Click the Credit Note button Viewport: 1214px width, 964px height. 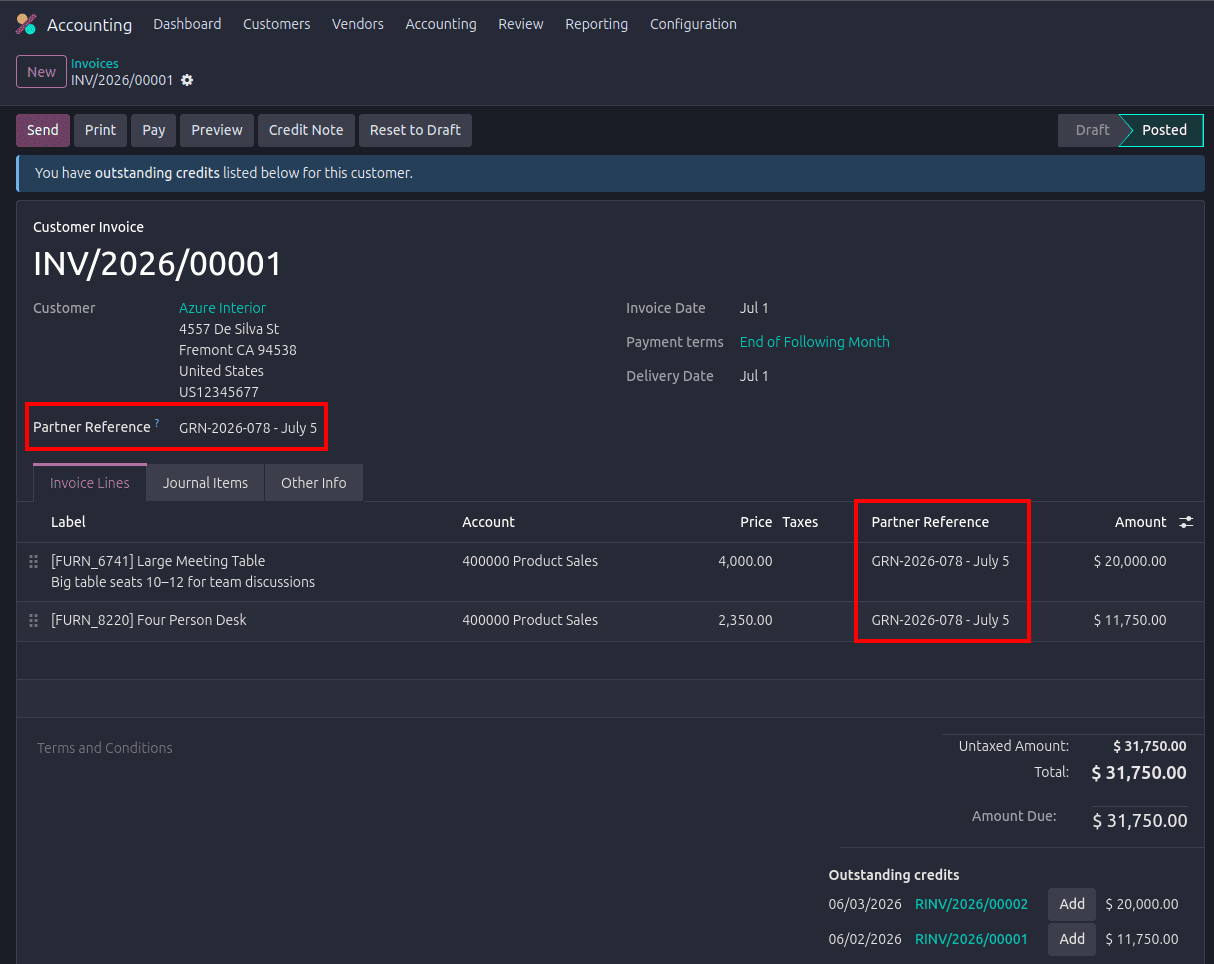point(306,130)
